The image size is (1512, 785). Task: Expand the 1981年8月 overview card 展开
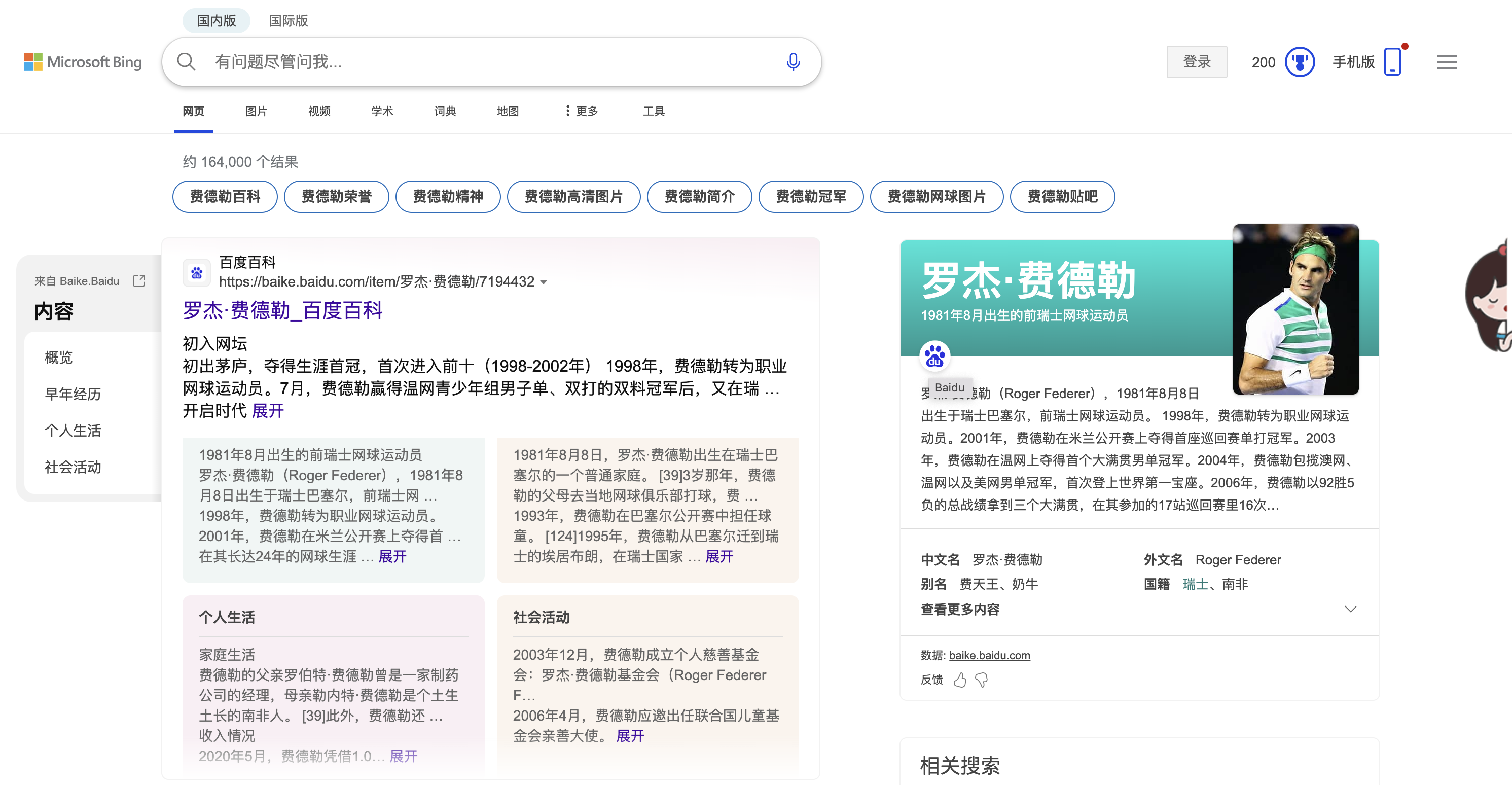[392, 556]
